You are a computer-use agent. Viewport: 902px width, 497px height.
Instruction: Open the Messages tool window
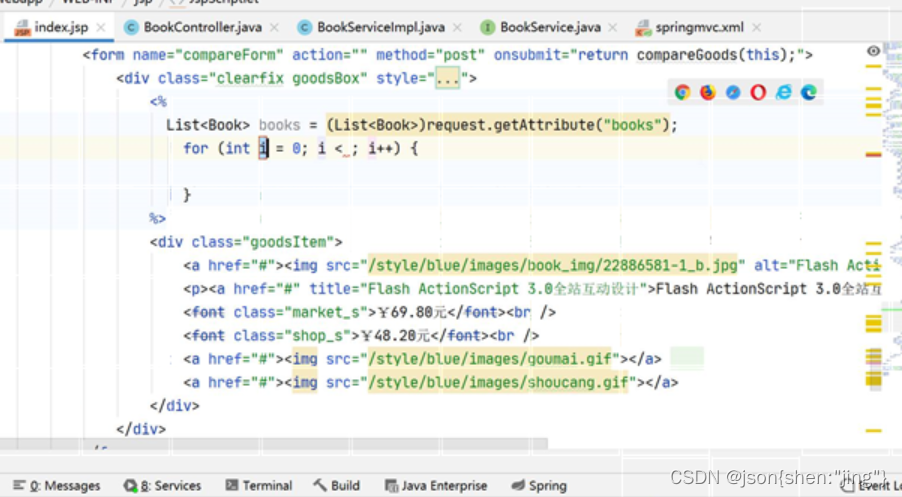pyautogui.click(x=56, y=485)
